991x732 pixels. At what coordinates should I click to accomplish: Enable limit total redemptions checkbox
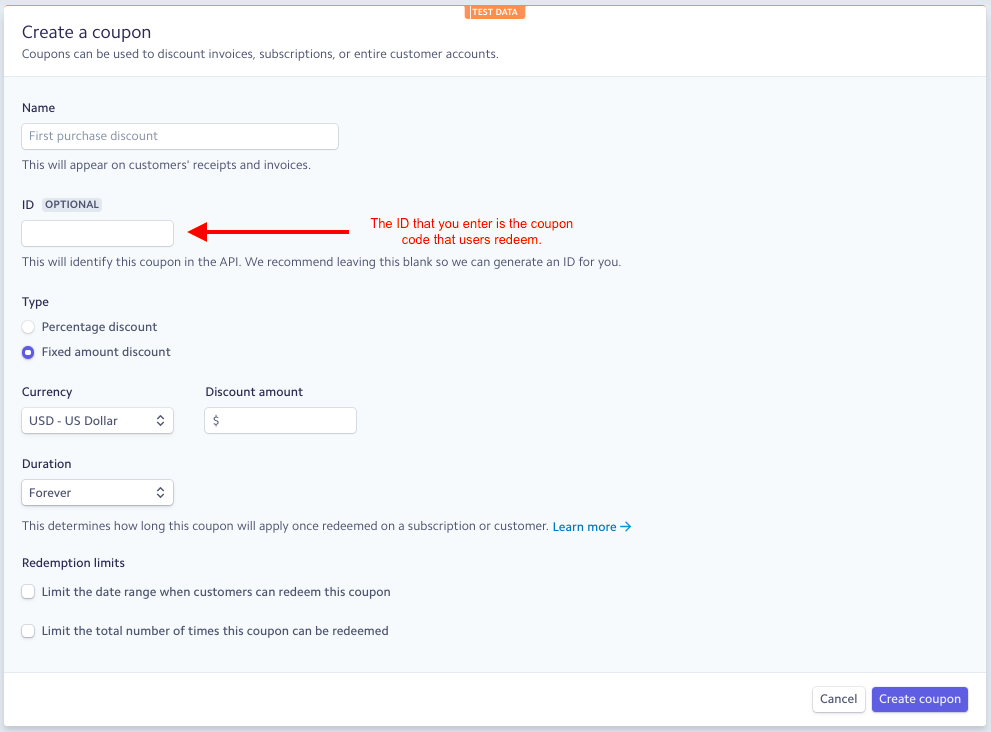pyautogui.click(x=28, y=631)
